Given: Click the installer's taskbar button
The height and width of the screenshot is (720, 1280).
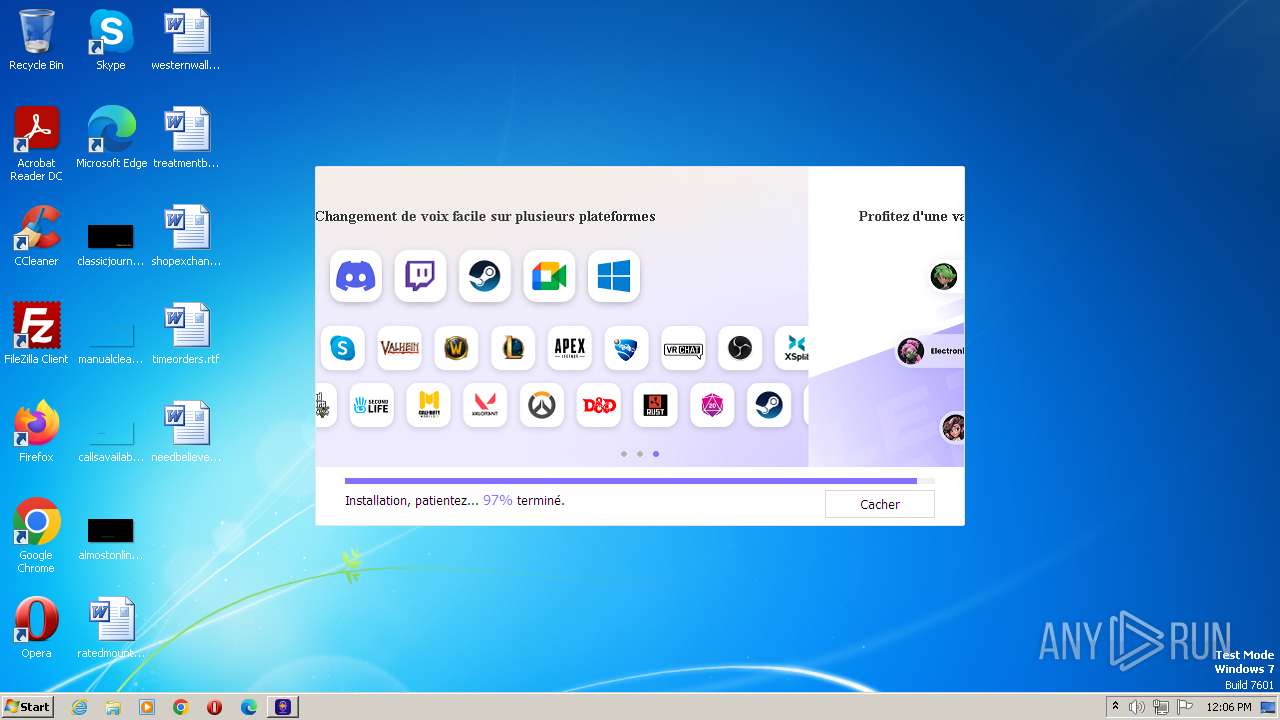Looking at the screenshot, I should tap(283, 707).
